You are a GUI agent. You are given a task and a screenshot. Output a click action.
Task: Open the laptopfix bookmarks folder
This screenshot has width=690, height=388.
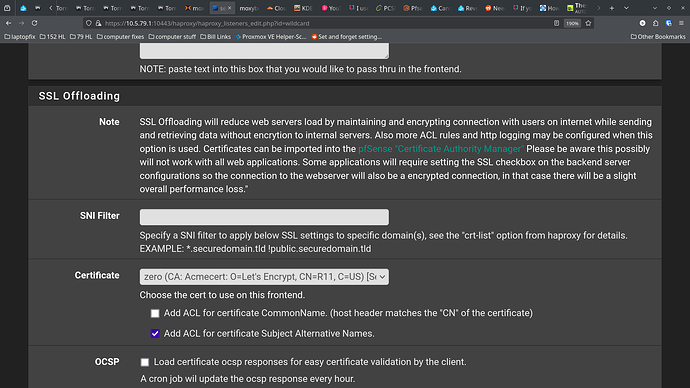point(20,37)
